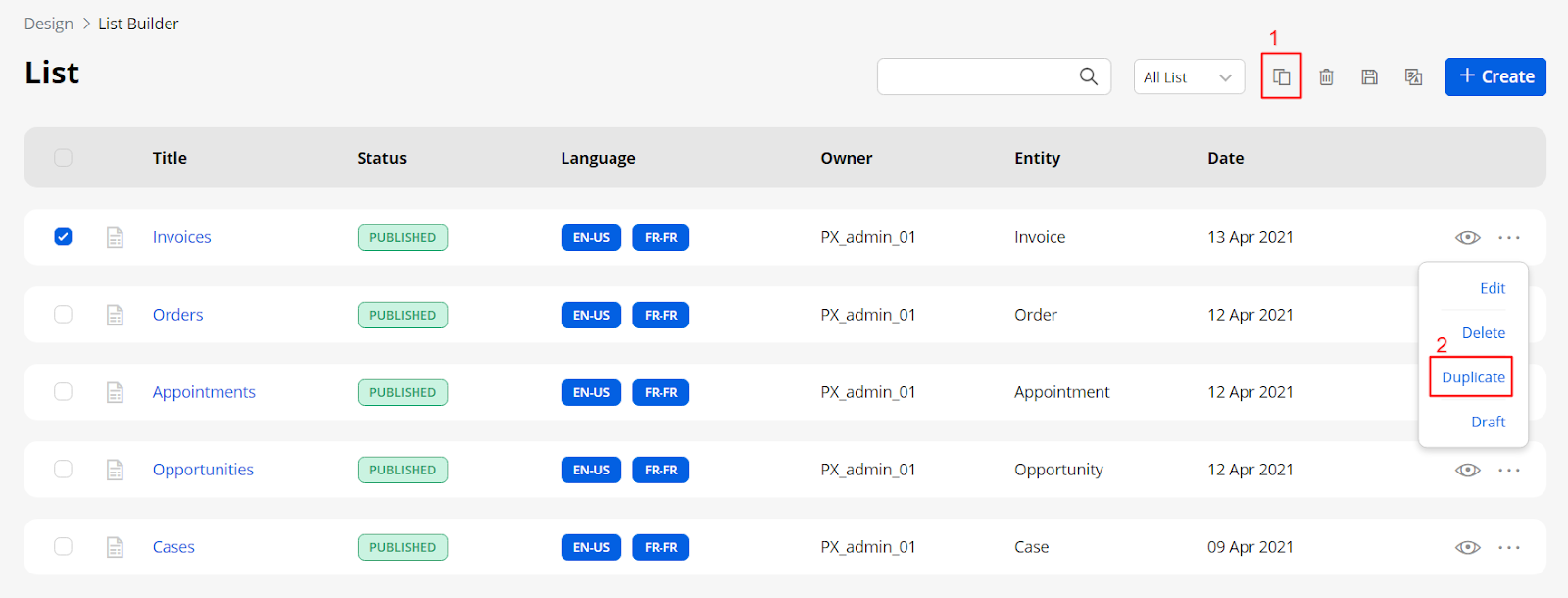
Task: Open the Opportunities list link
Action: [x=203, y=470]
